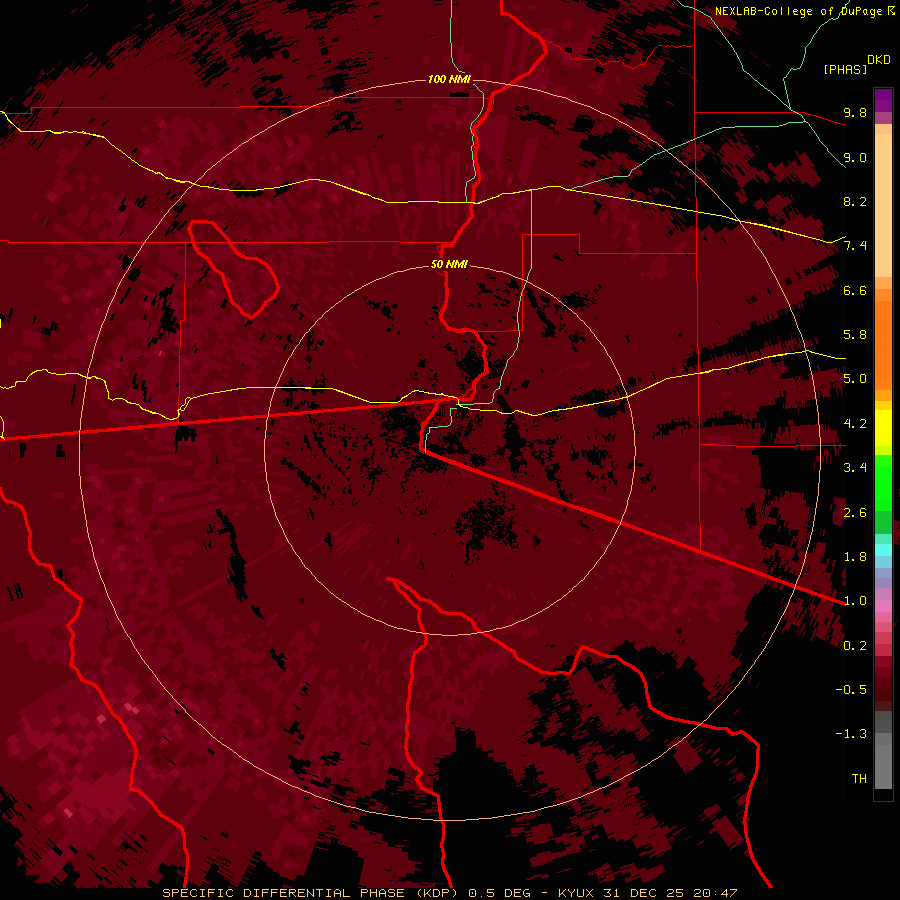
Task: Click the -0.5 legend value
Action: 851,690
